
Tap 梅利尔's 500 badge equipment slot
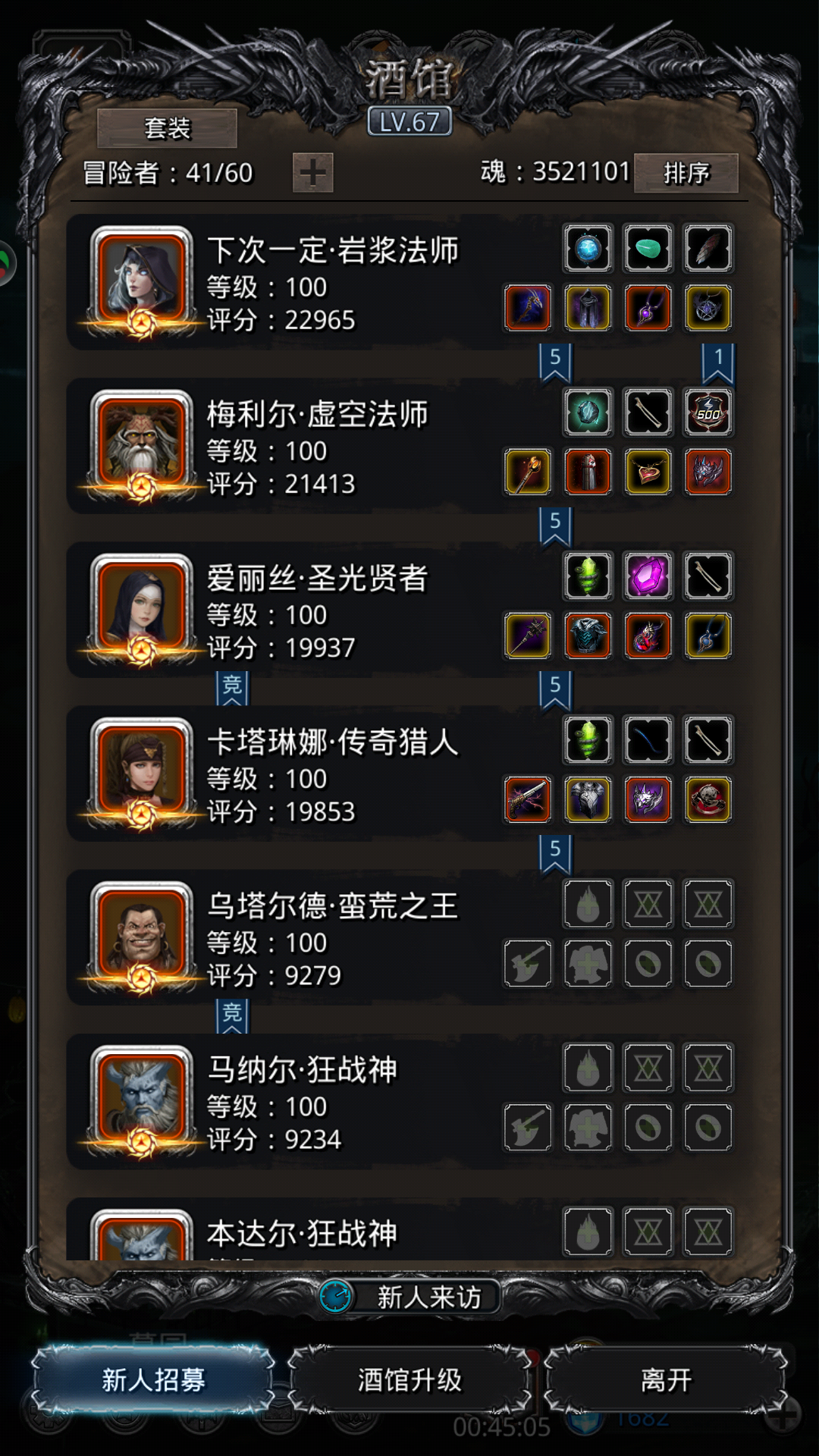708,412
